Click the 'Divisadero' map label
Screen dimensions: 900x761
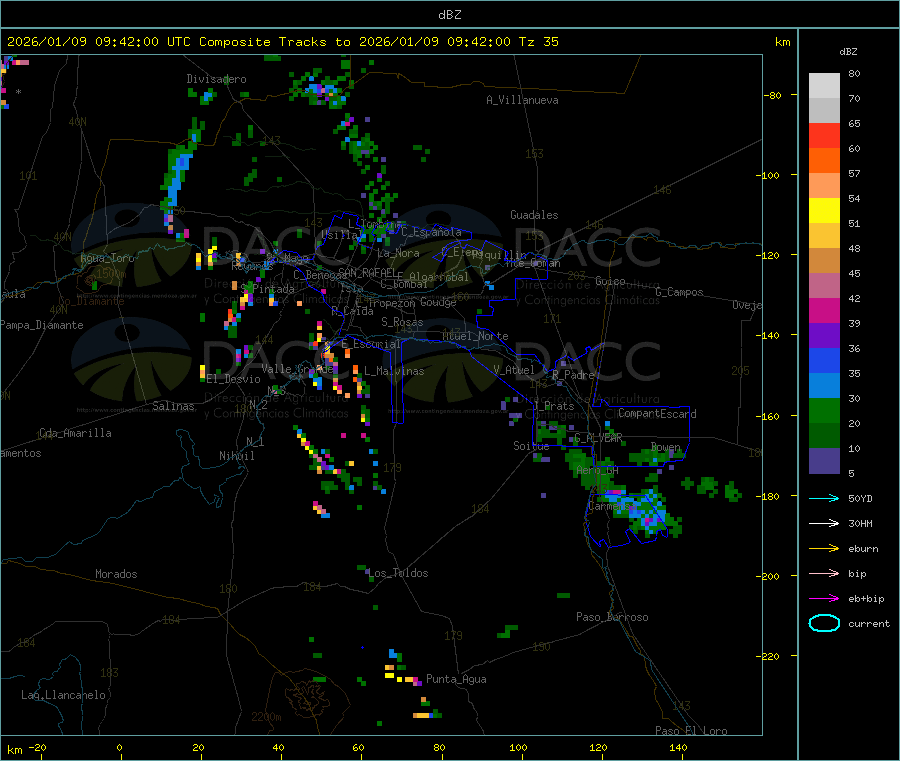point(216,79)
